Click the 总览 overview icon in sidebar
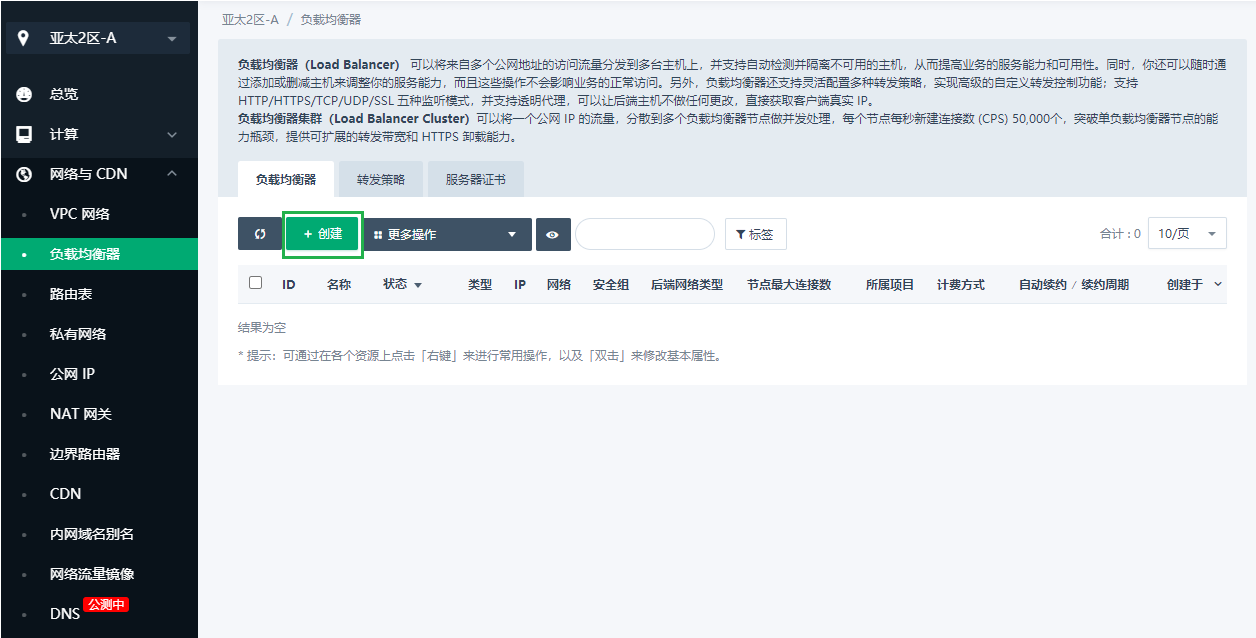 pos(24,94)
